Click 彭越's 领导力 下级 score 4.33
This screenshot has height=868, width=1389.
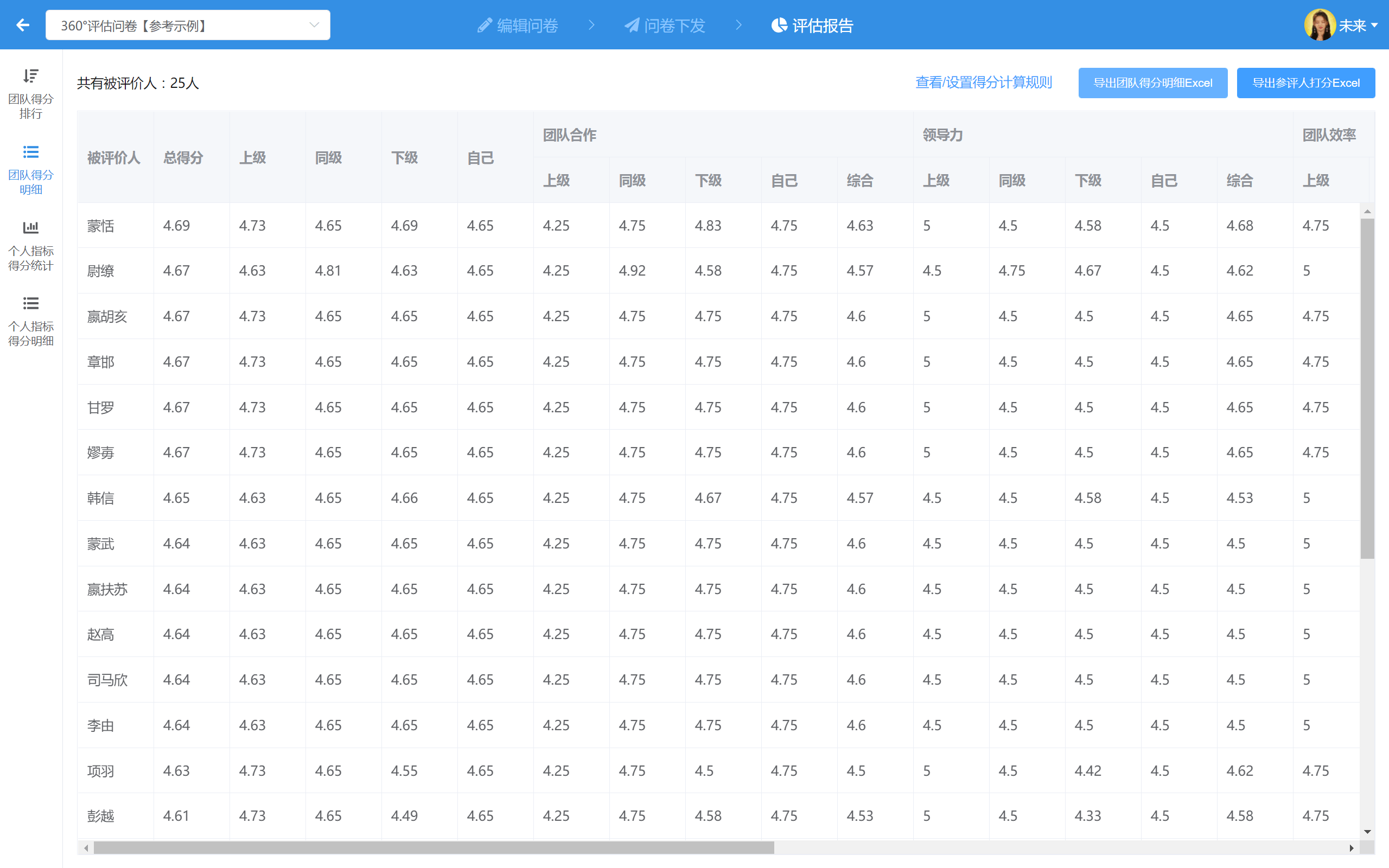(x=1088, y=816)
